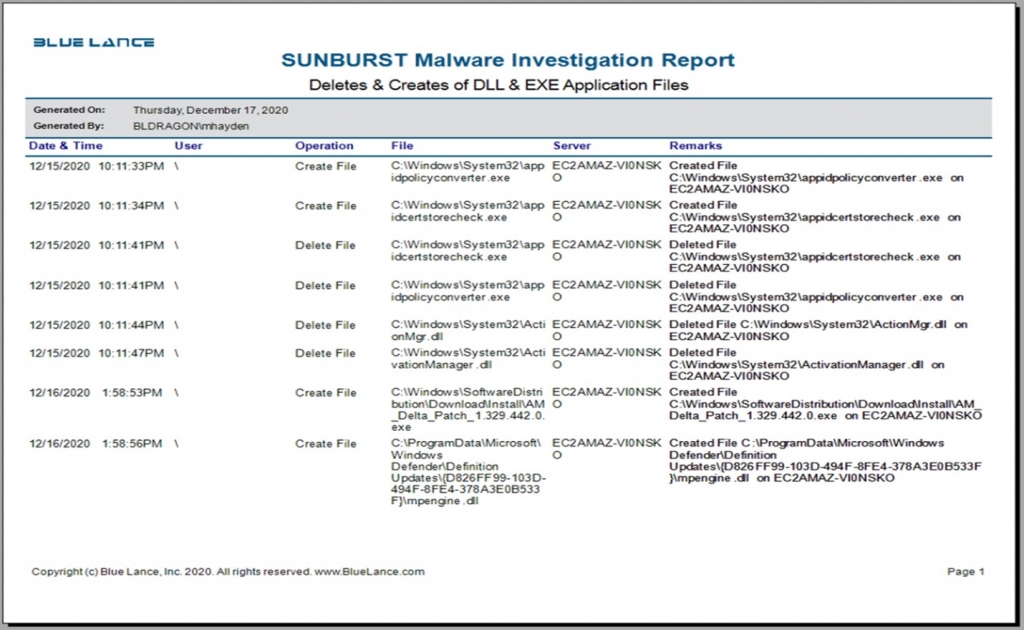
Task: Select the 'AM_Delta_Patch_1.329.442.0.exe' path in the File column
Action: click(x=468, y=409)
